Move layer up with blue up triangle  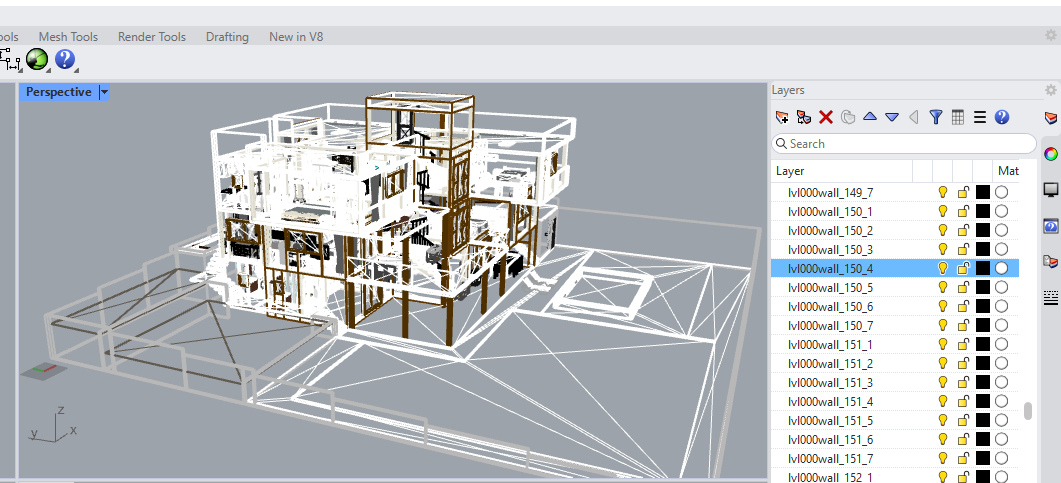click(870, 116)
